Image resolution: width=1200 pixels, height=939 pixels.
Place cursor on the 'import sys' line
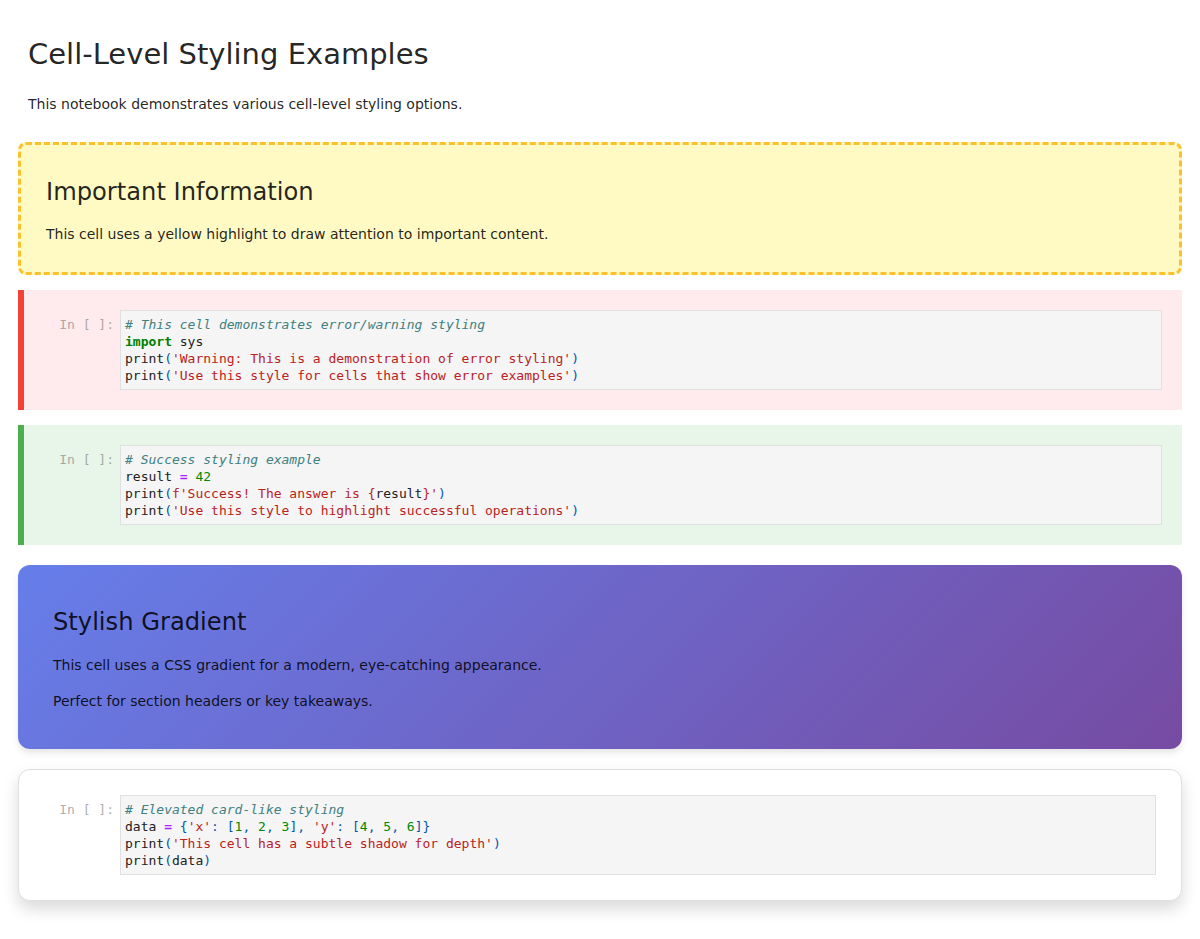coord(164,342)
